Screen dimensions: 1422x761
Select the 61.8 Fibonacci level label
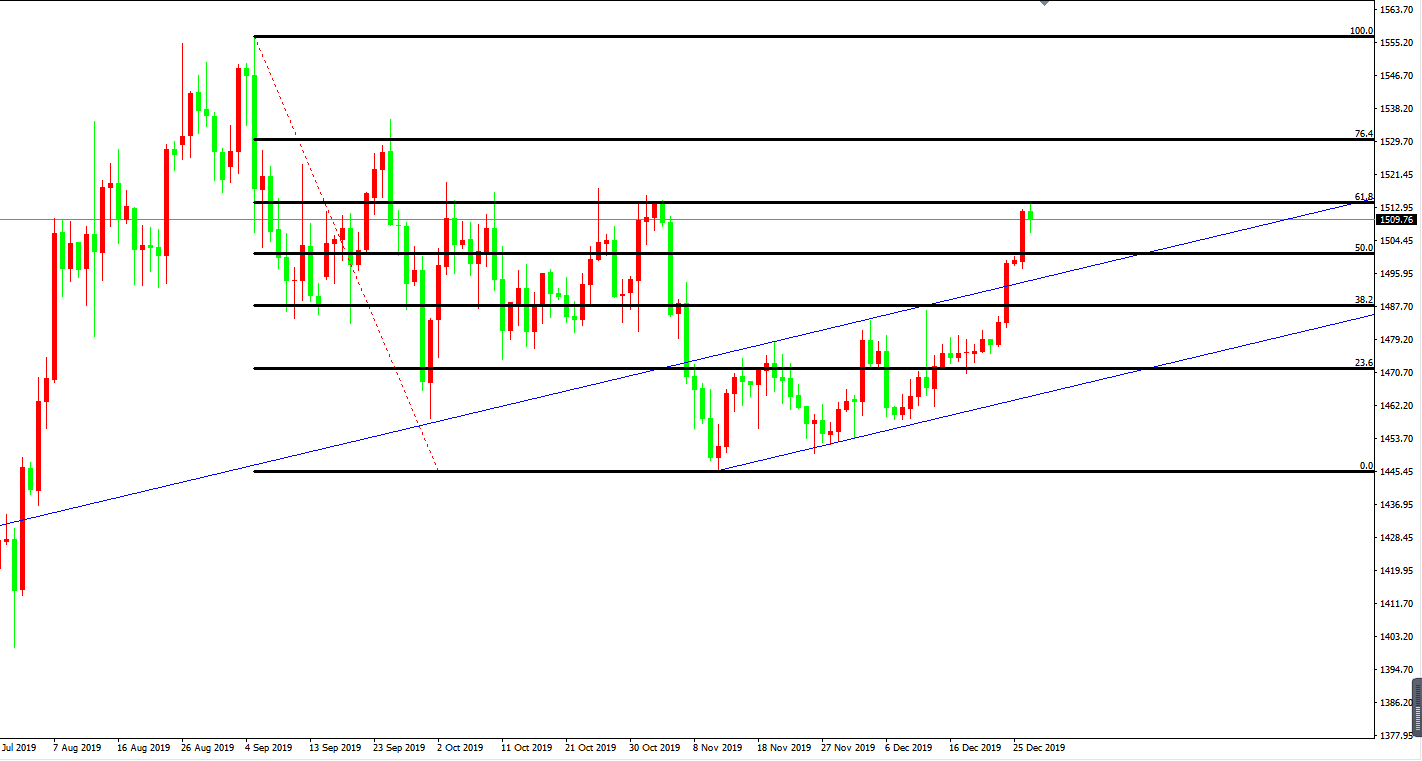[1363, 197]
